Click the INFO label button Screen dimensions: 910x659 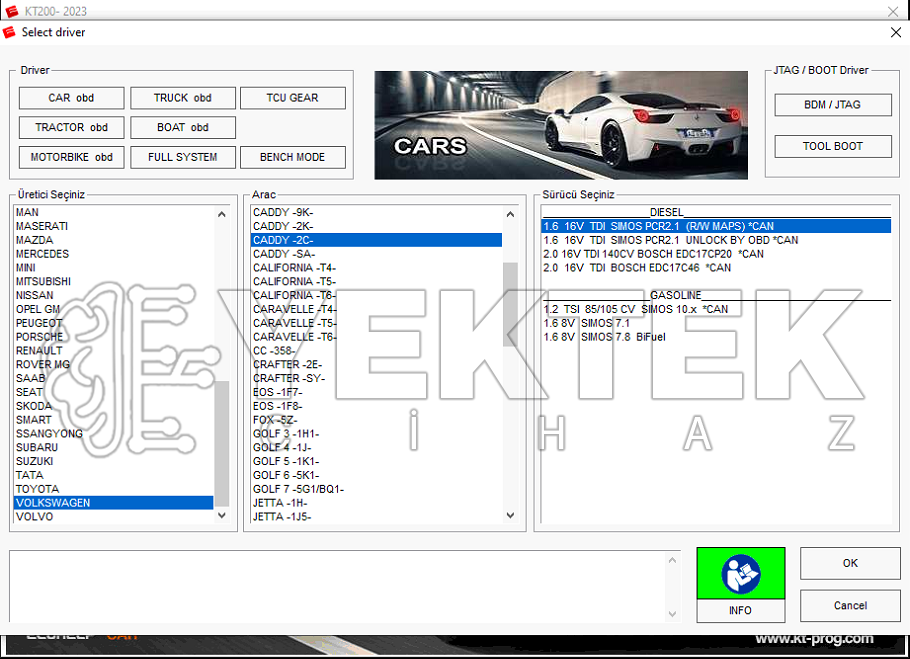(741, 610)
